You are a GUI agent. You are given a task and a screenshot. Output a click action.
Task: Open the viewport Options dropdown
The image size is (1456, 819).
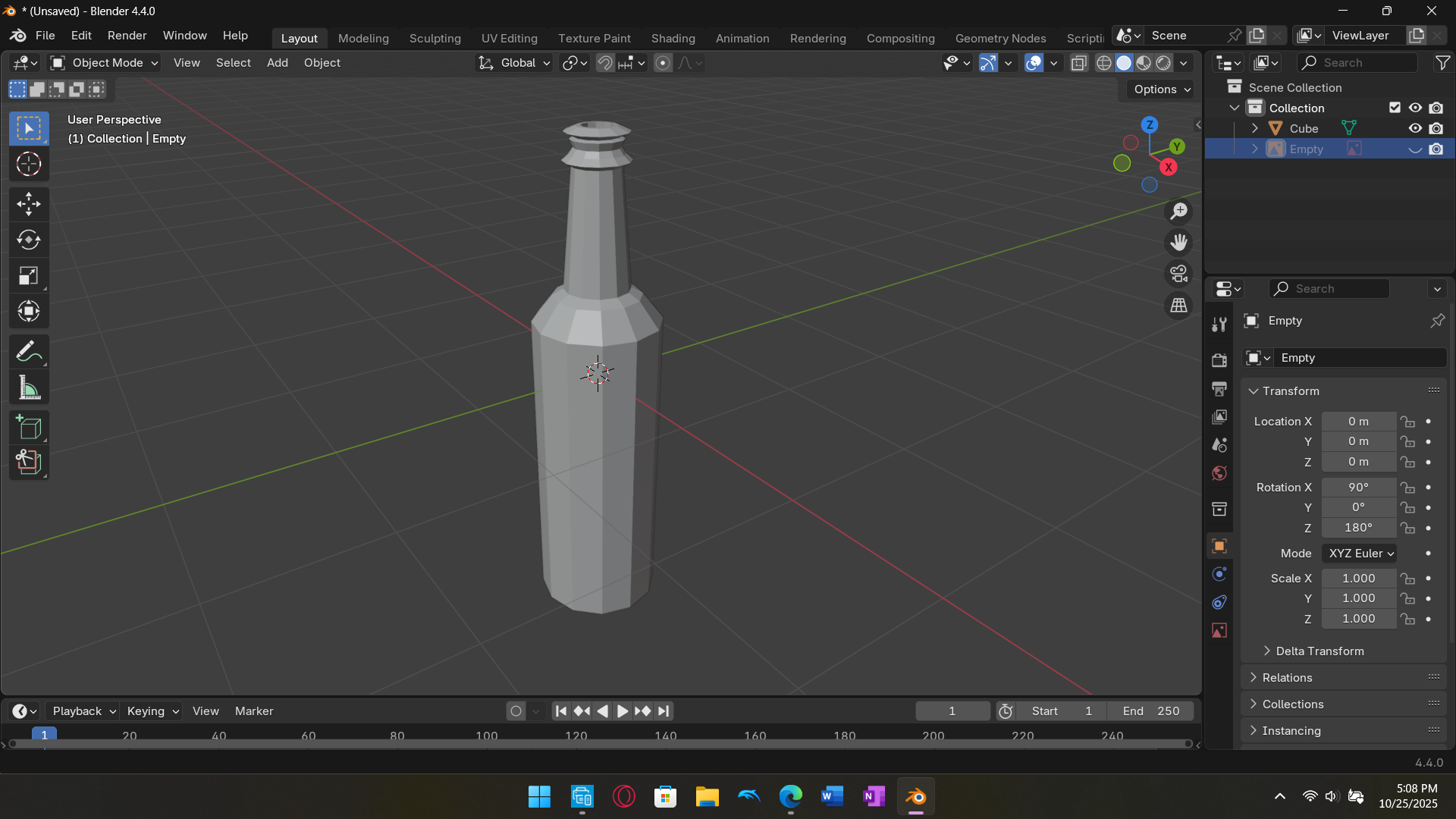tap(1161, 89)
